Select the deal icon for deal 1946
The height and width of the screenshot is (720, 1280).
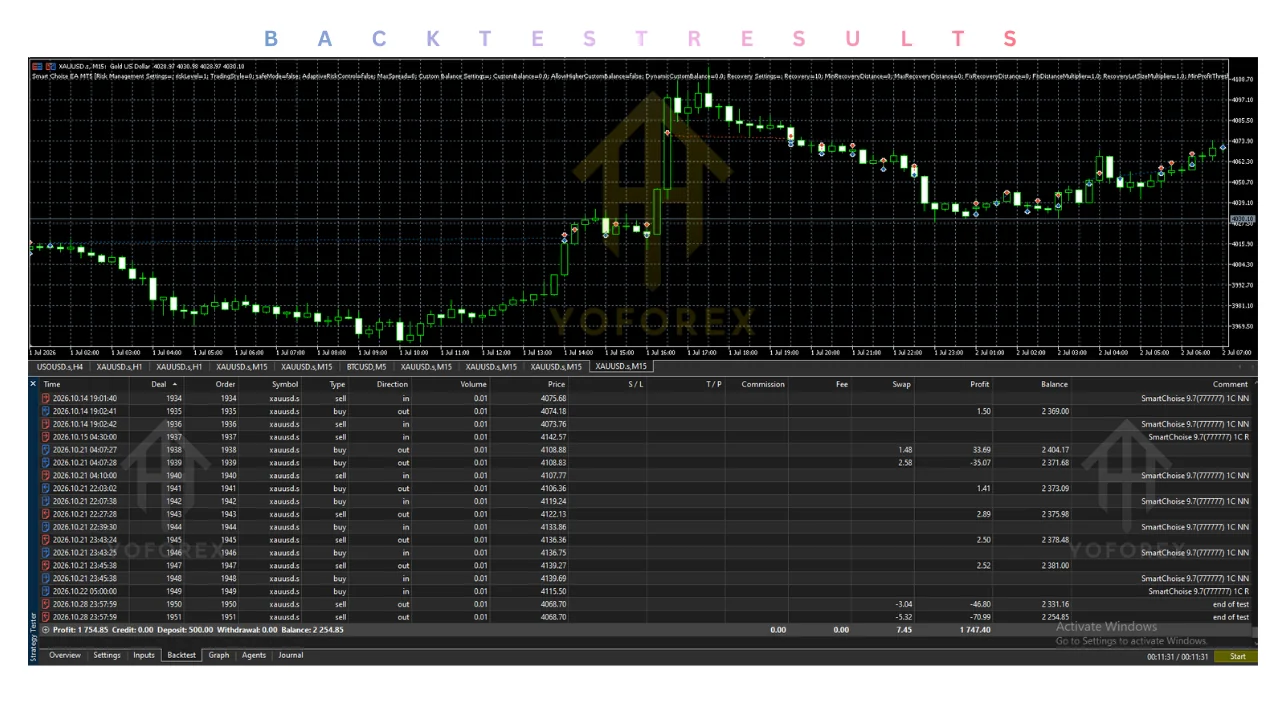(45, 553)
